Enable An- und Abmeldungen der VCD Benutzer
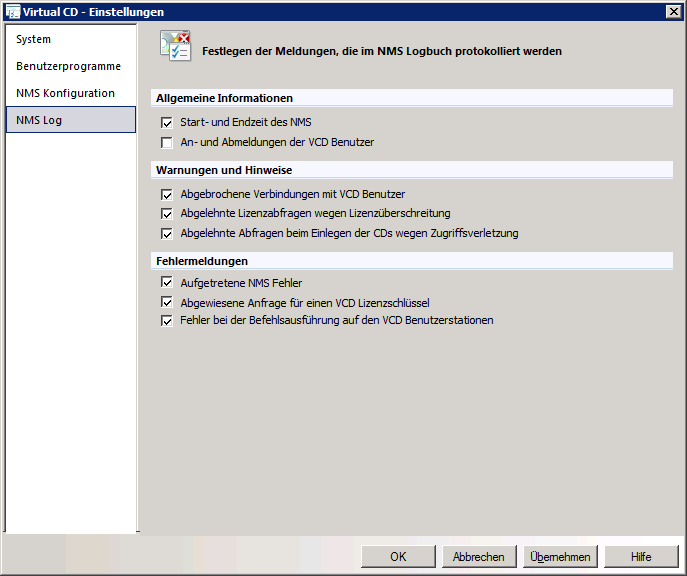The height and width of the screenshot is (576, 687). (x=166, y=143)
